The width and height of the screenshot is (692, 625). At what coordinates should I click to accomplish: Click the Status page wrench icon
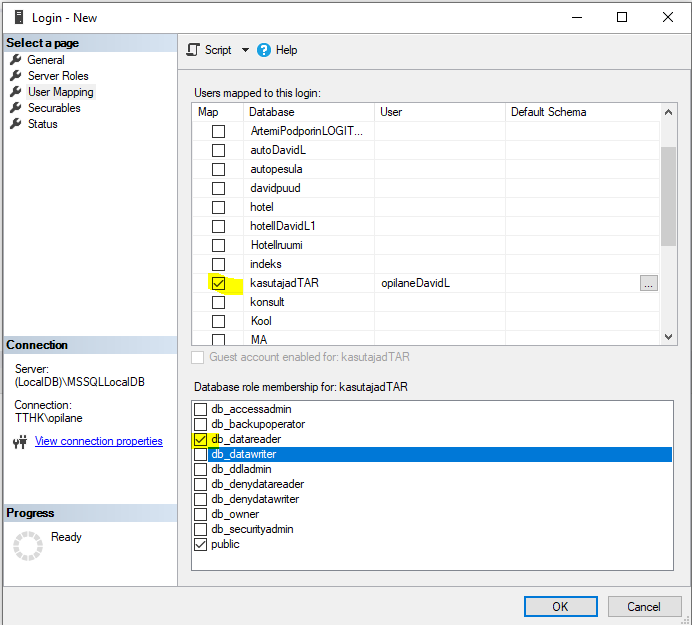click(16, 124)
